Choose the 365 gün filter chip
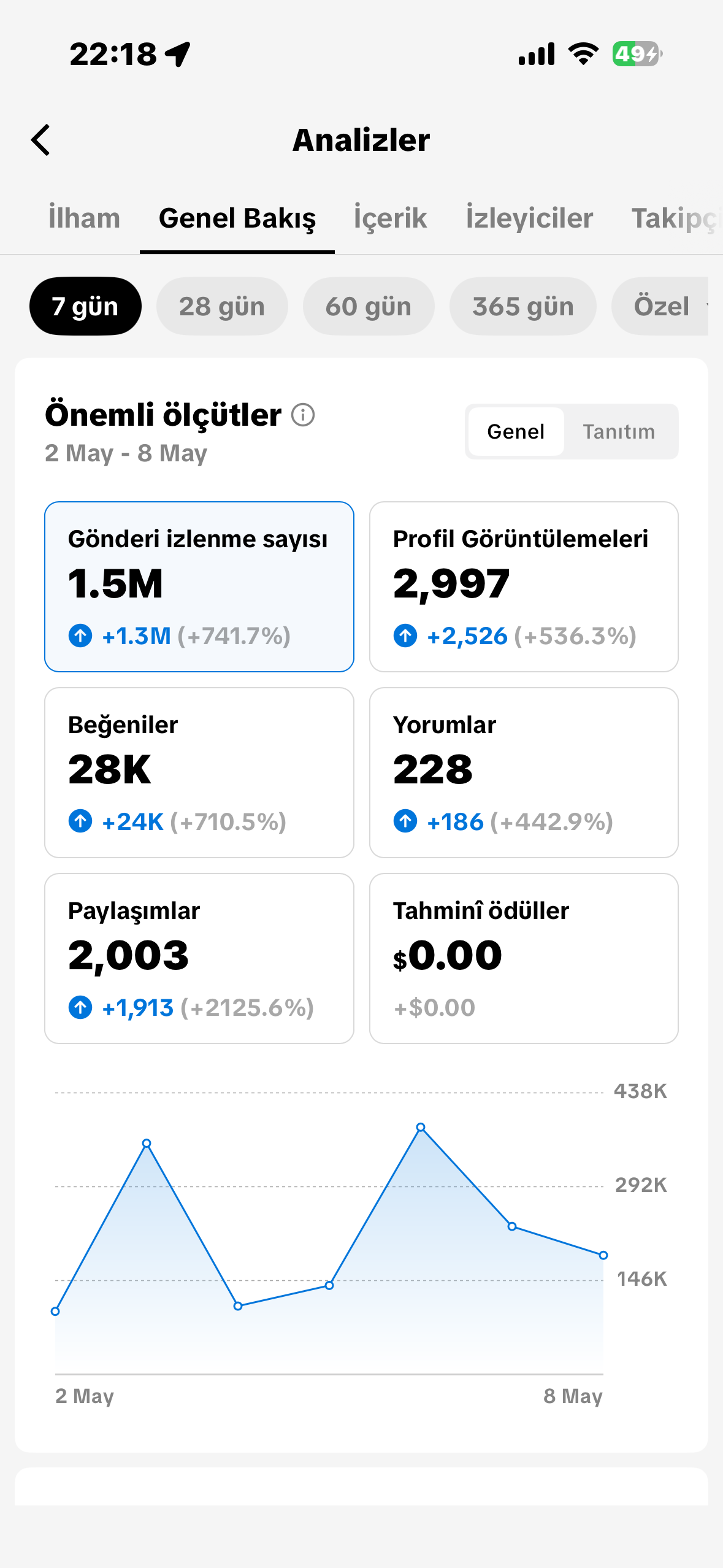This screenshot has width=723, height=1568. tap(523, 306)
